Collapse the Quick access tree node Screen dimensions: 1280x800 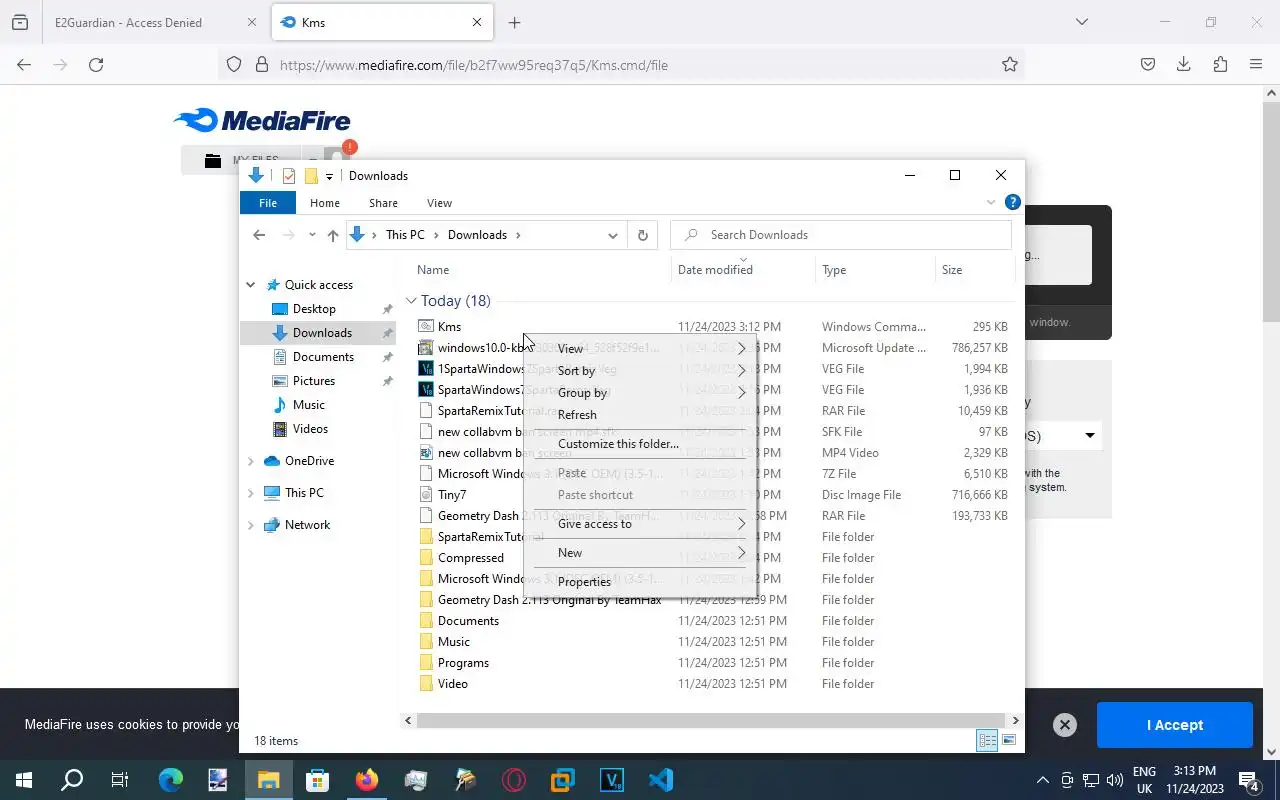click(x=251, y=285)
